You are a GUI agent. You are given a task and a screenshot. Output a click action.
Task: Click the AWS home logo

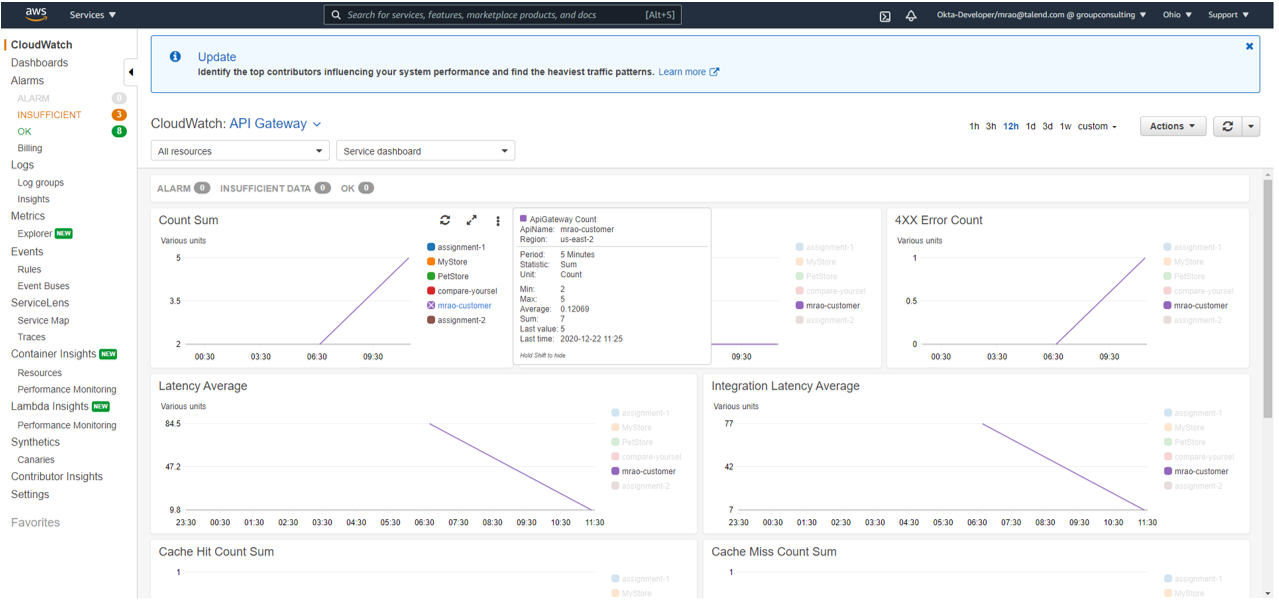click(x=34, y=14)
